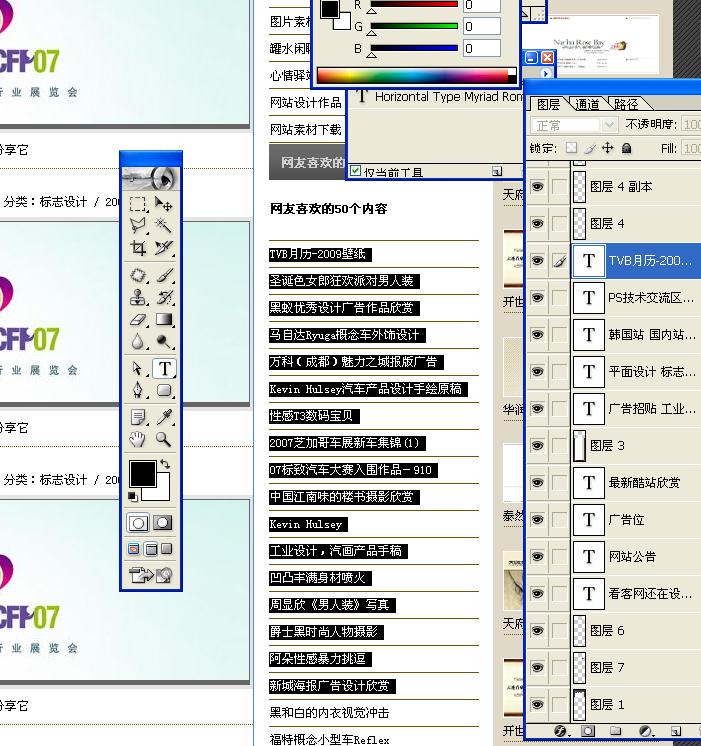Select the Dodge tool
The image size is (701, 746).
click(164, 341)
